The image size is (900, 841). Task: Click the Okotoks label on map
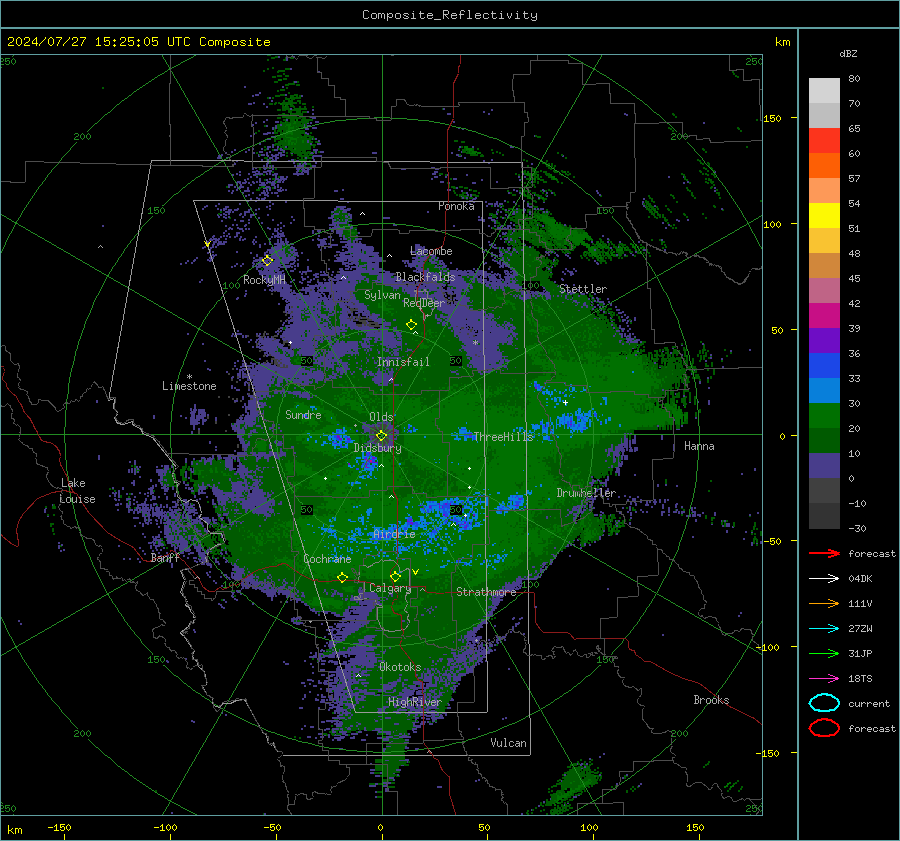coord(400,667)
